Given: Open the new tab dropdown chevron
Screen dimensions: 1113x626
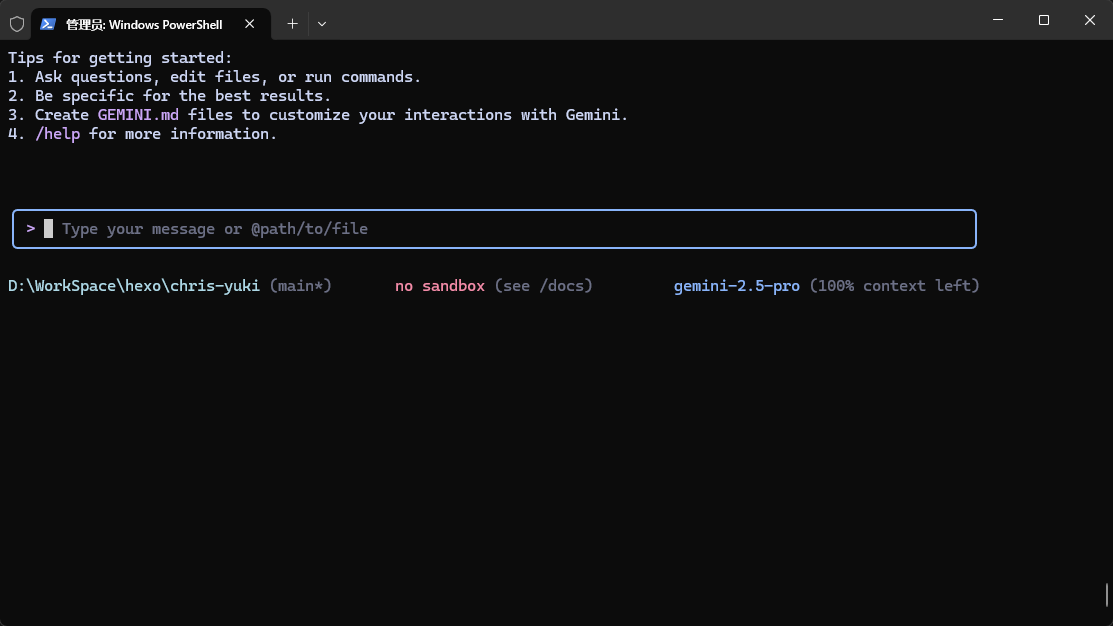Looking at the screenshot, I should (x=321, y=23).
